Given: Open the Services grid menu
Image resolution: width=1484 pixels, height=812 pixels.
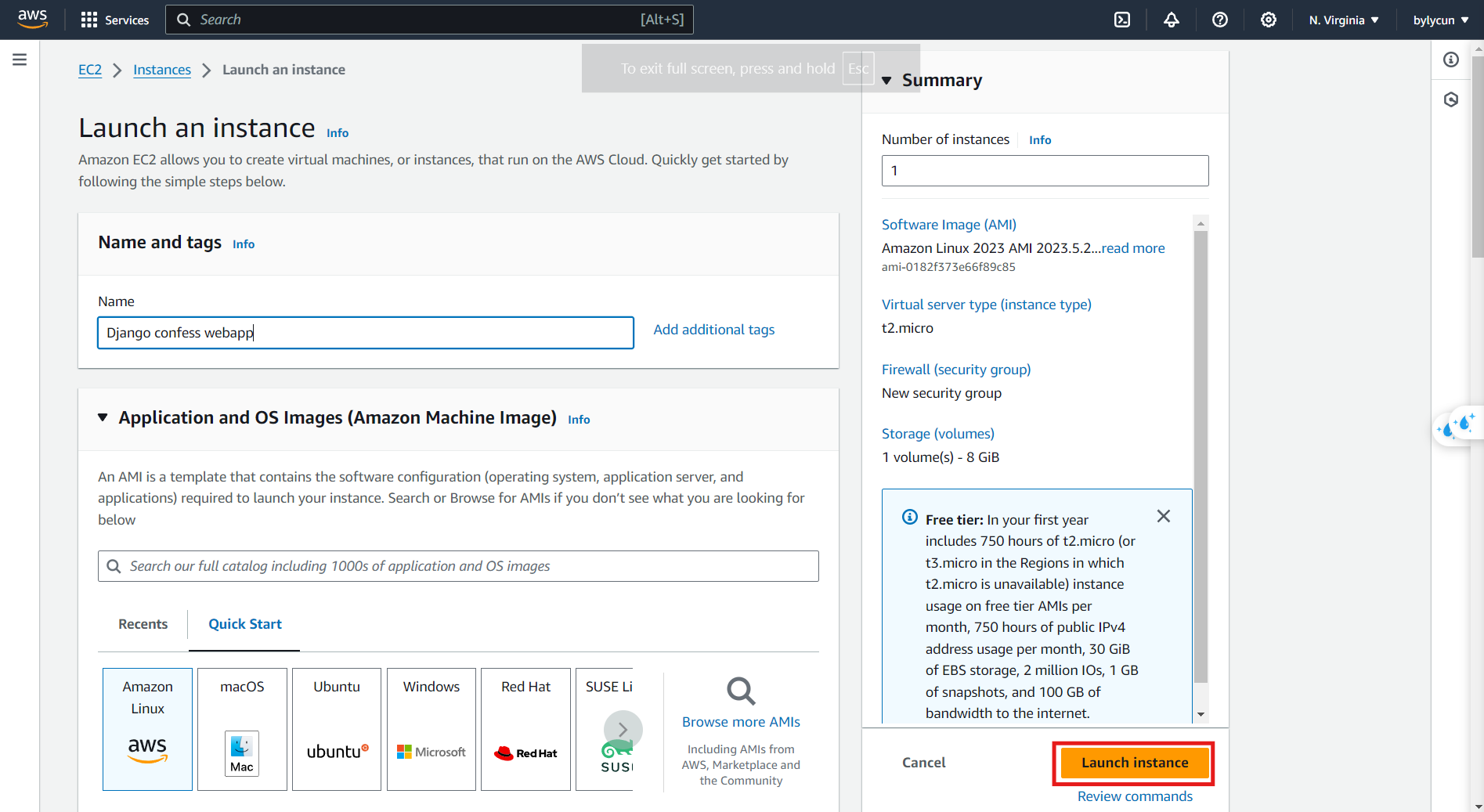Looking at the screenshot, I should coord(114,20).
